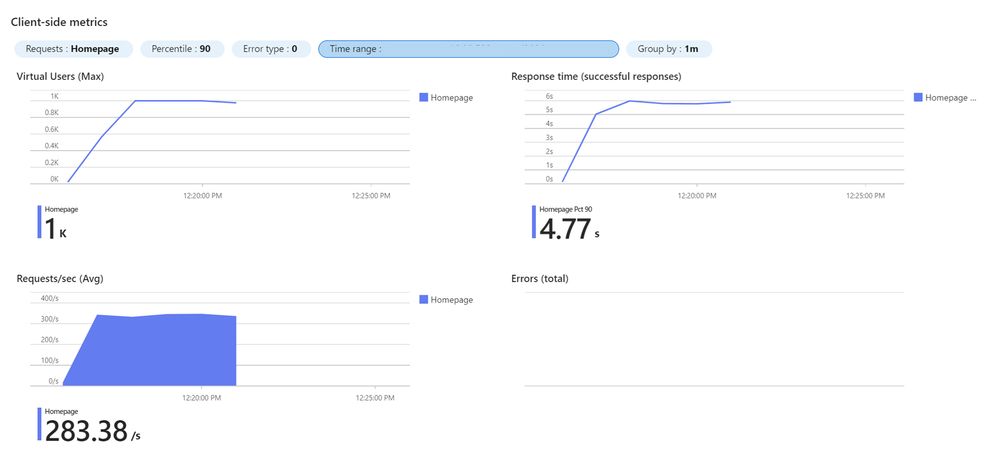The height and width of the screenshot is (462, 999).
Task: Change the Group by : 1m filter
Action: point(669,49)
